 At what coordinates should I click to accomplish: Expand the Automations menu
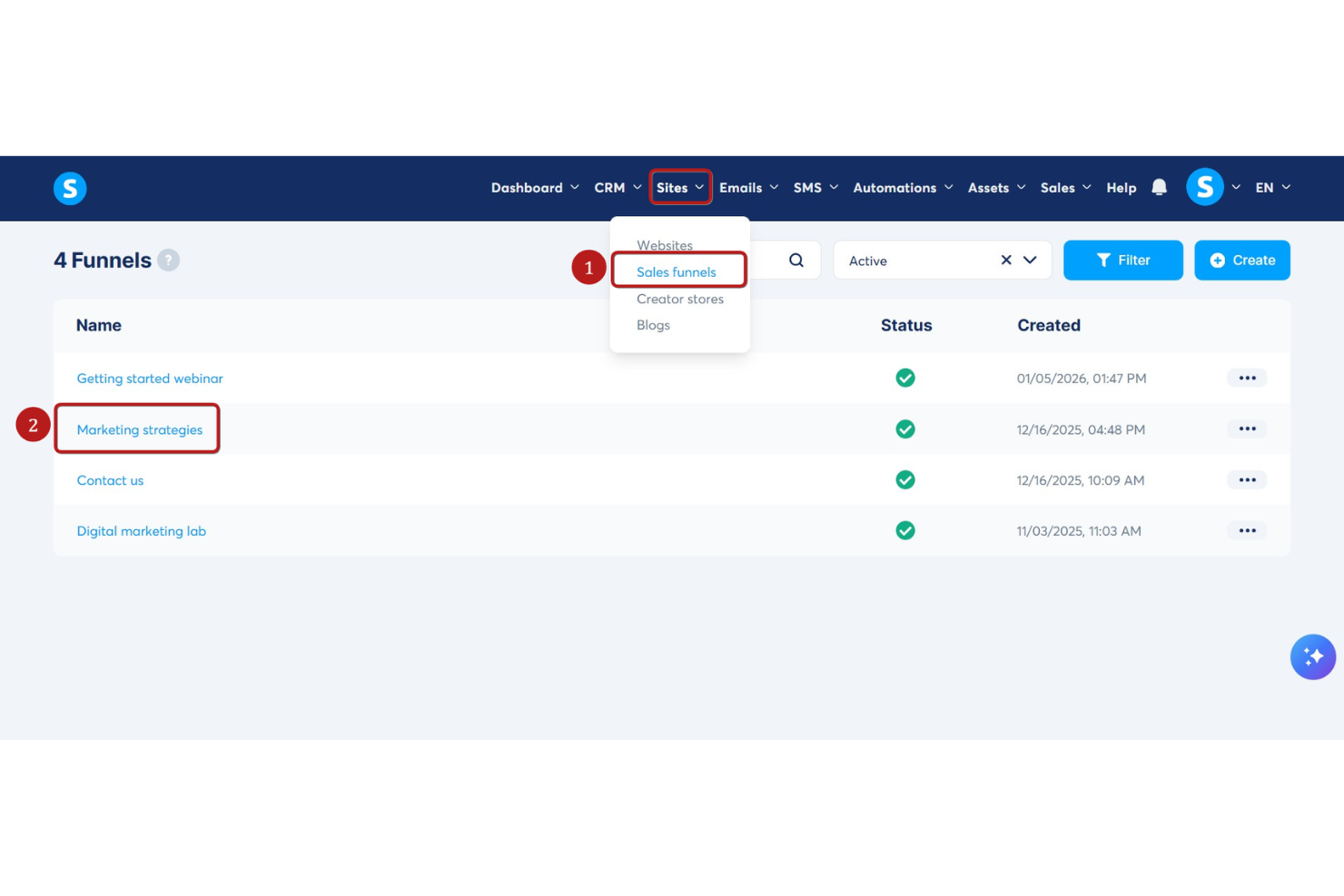pos(903,188)
